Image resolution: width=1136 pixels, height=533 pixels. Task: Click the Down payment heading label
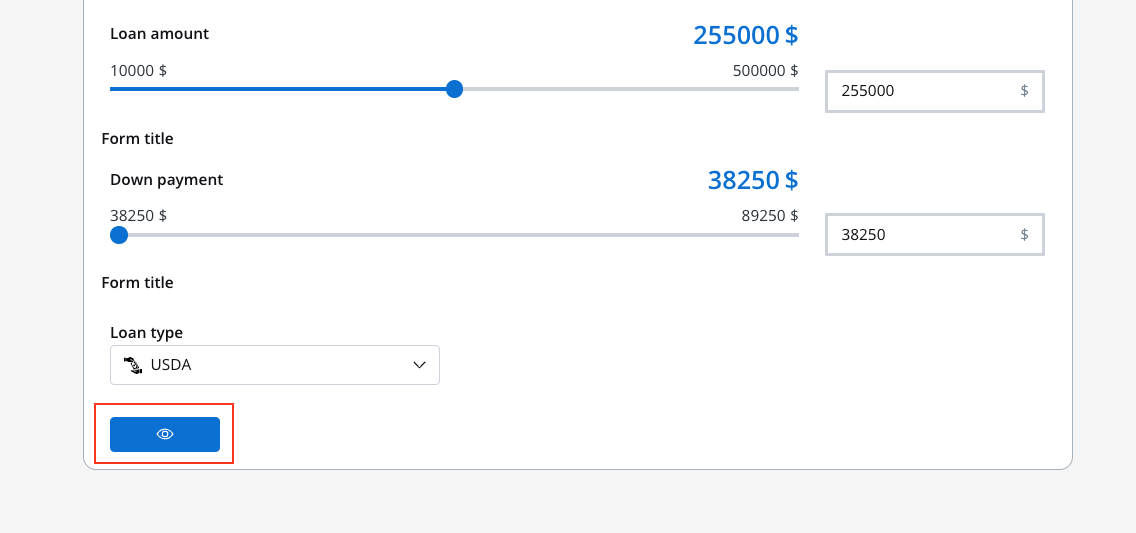tap(167, 180)
